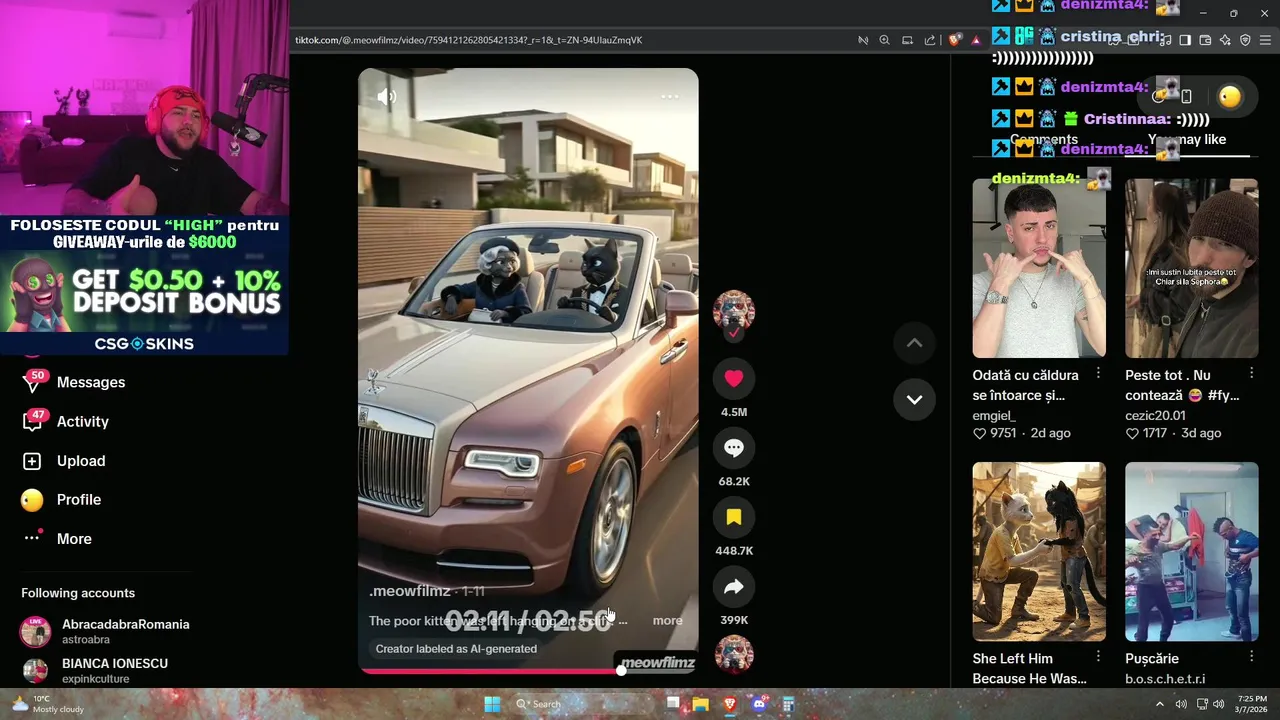
Task: Seek using the red video progress bar
Action: point(528,671)
